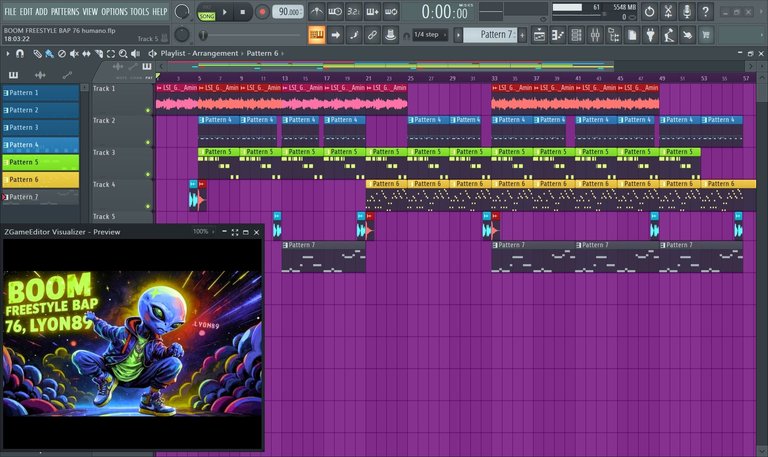Open the ADD menu
The height and width of the screenshot is (457, 768).
(42, 11)
